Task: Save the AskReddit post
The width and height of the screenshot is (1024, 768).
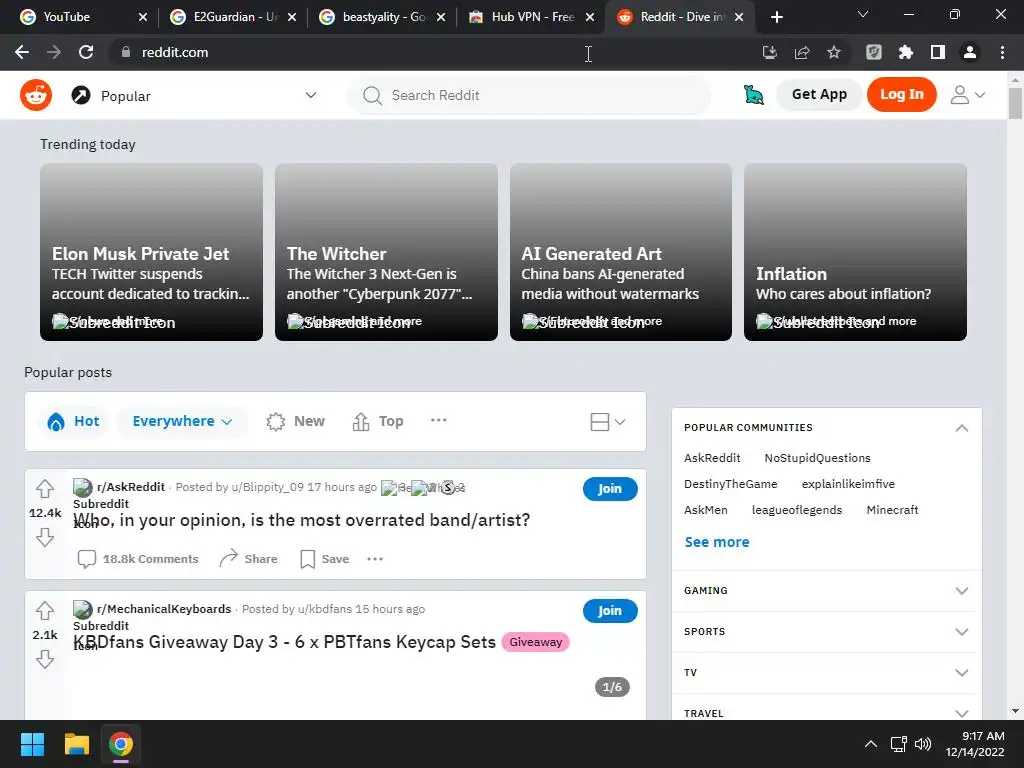Action: click(x=325, y=559)
